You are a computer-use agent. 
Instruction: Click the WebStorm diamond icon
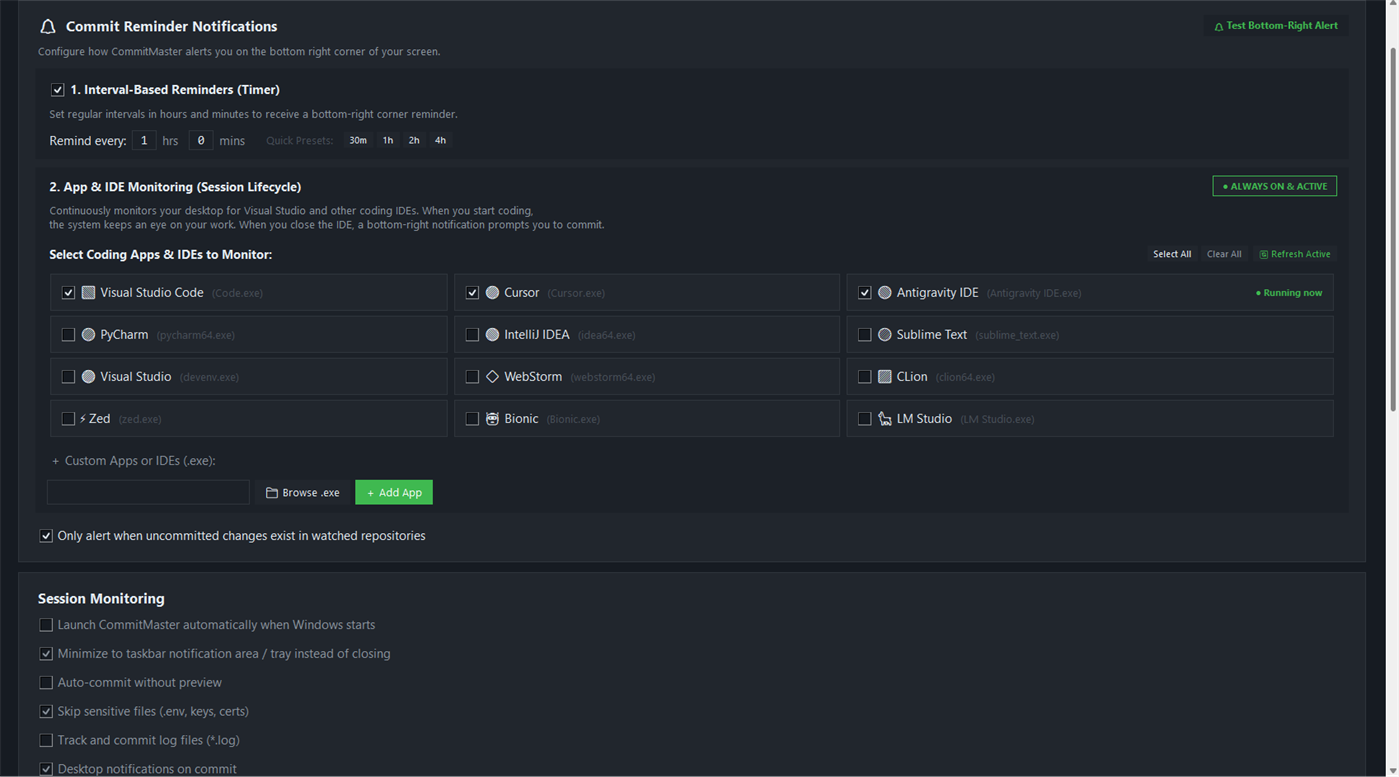(x=492, y=377)
